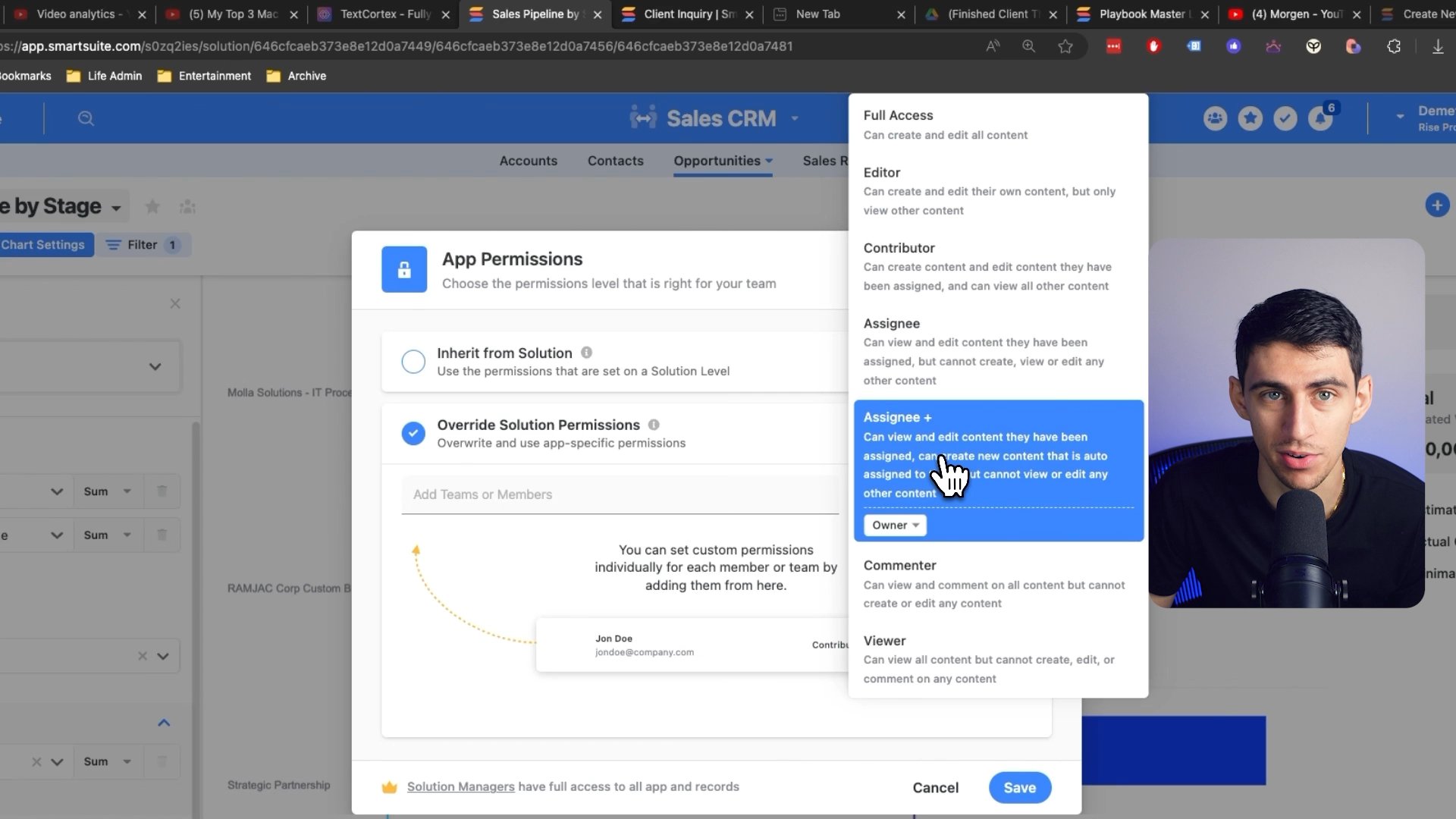Click info icon beside Inherit from Solution
This screenshot has width=1456, height=819.
click(x=586, y=353)
